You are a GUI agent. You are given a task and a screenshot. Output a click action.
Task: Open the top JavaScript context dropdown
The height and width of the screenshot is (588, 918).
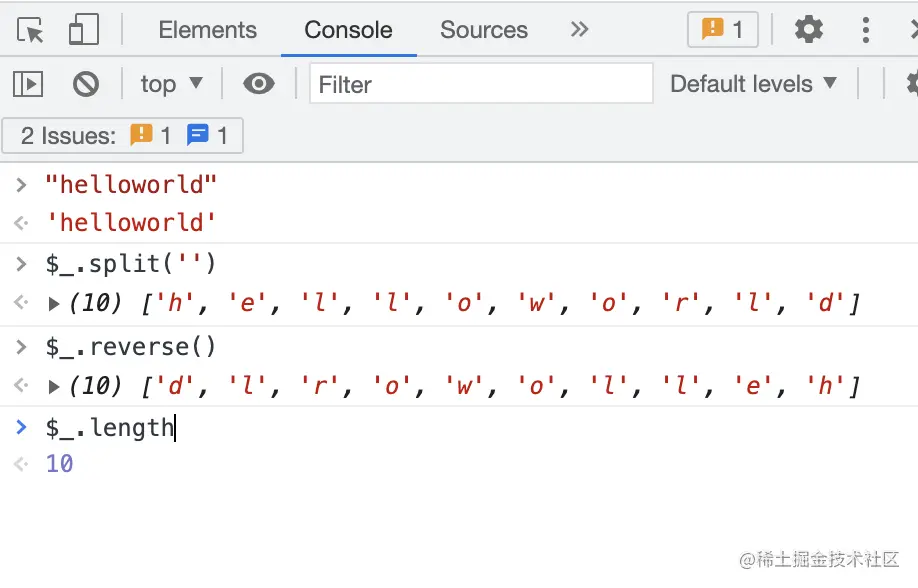pos(171,84)
